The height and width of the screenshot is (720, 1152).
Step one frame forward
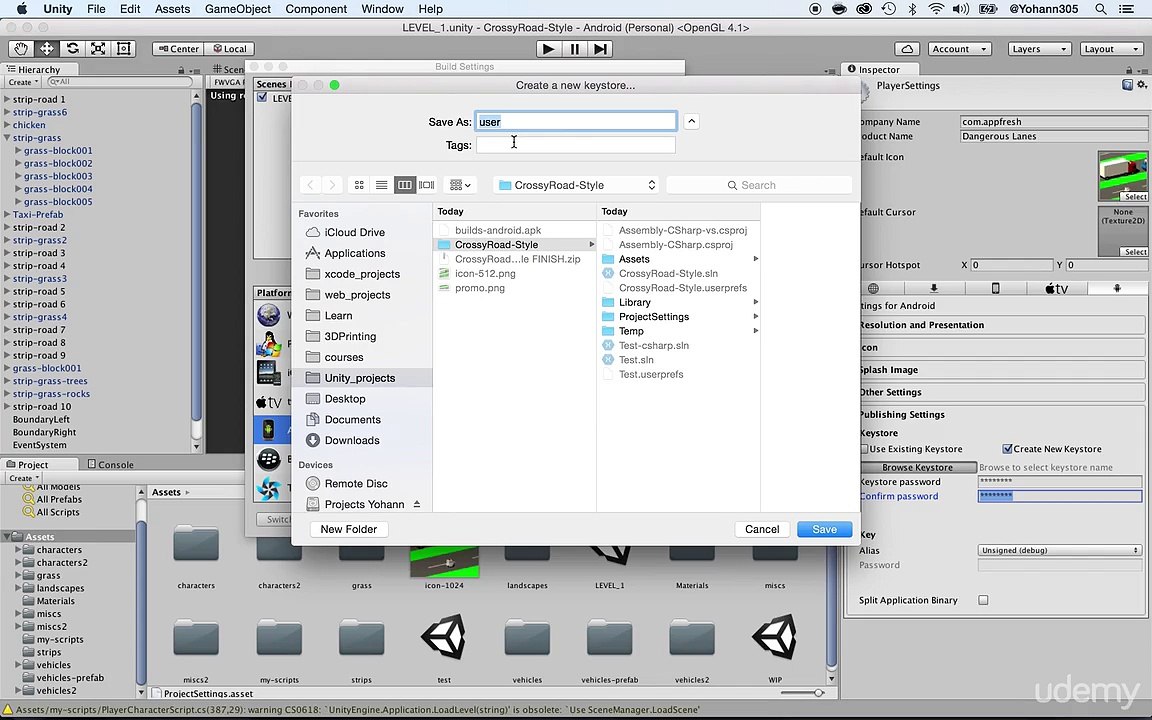(600, 48)
